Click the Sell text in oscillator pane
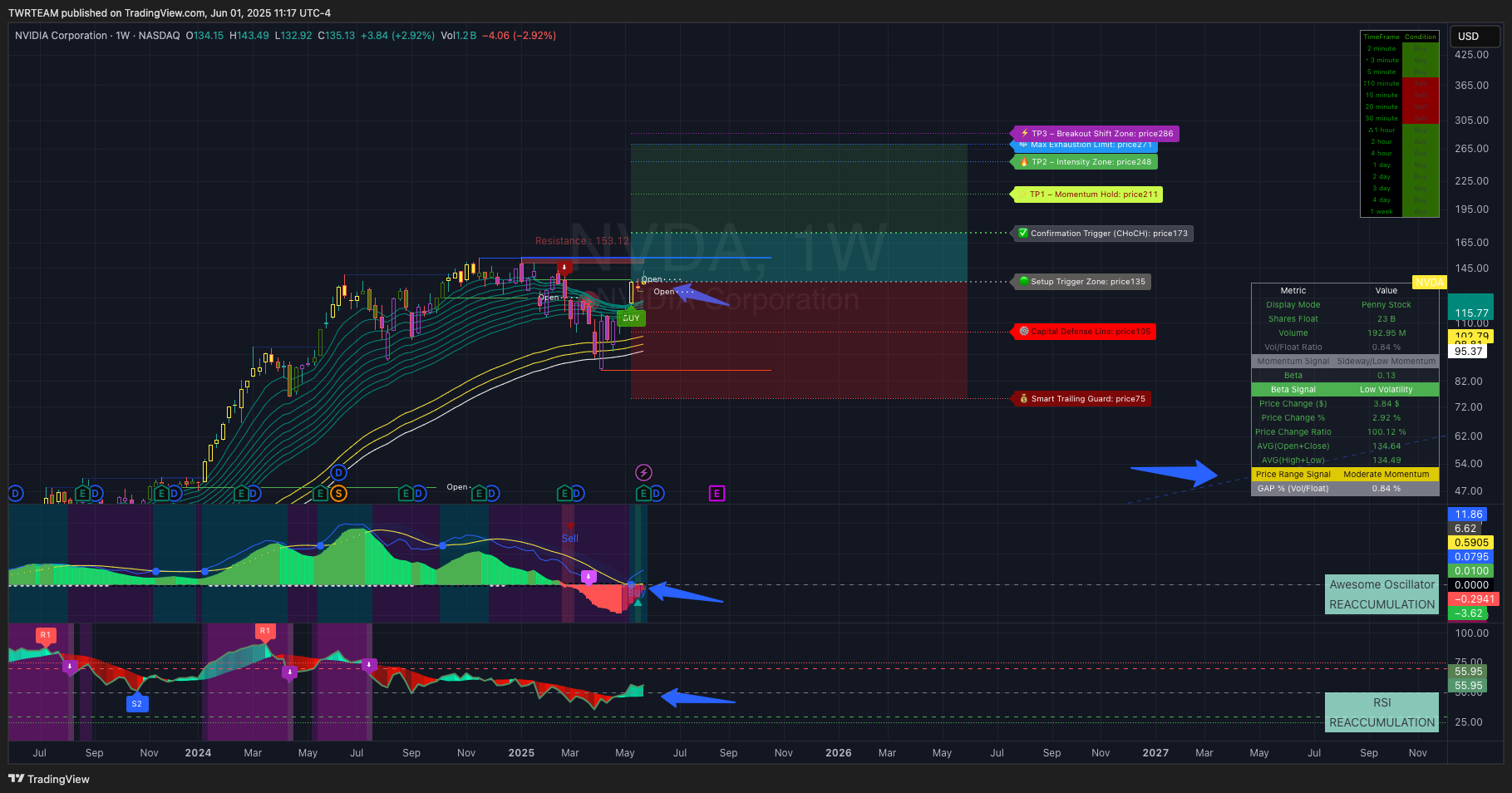The width and height of the screenshot is (1512, 793). coord(569,539)
